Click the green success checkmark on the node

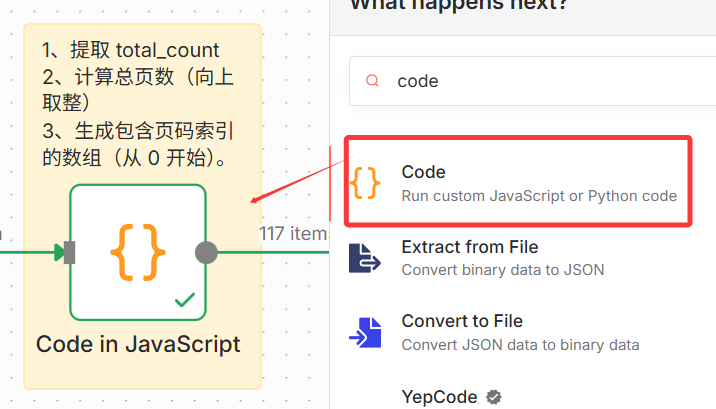(184, 299)
